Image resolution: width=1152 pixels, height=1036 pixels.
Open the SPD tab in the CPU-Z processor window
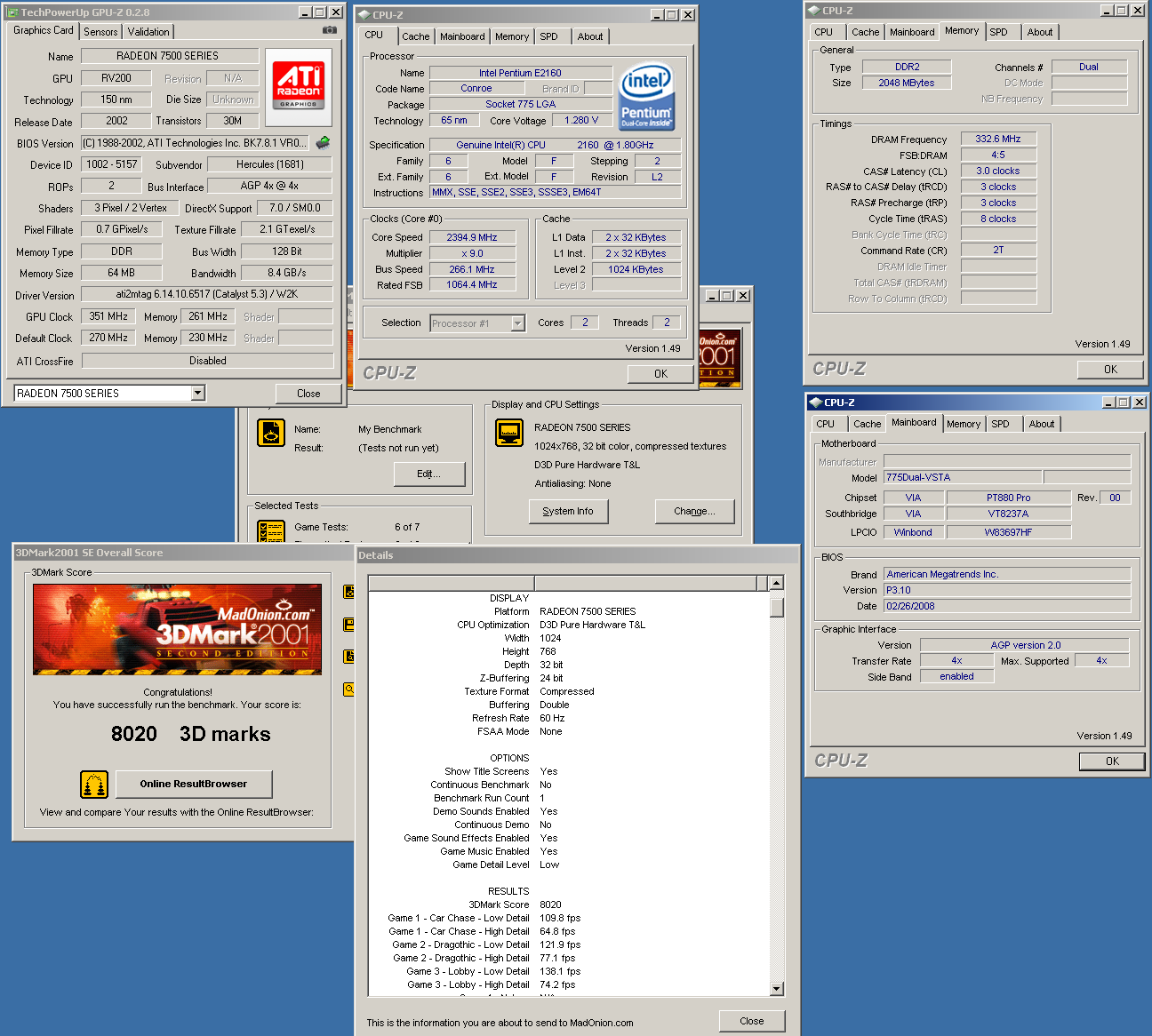point(549,36)
